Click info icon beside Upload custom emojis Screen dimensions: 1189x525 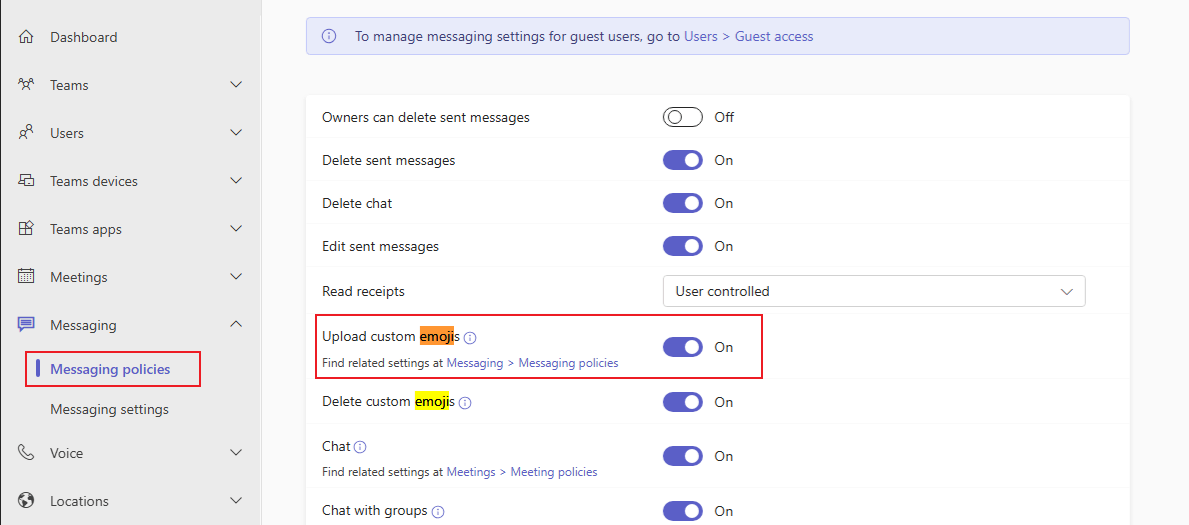pyautogui.click(x=470, y=337)
